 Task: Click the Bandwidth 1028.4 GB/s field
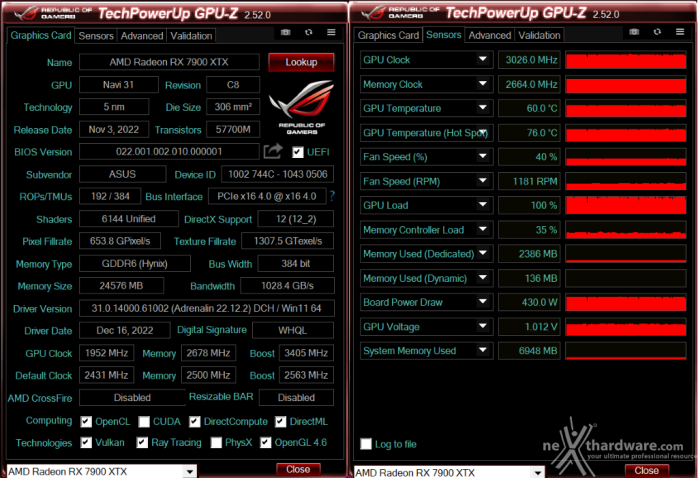click(x=287, y=286)
